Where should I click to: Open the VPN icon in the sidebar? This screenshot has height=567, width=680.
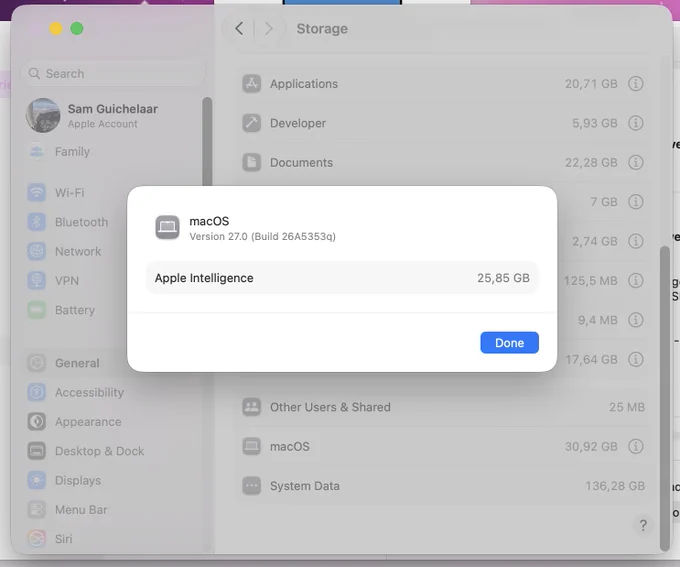pos(36,281)
